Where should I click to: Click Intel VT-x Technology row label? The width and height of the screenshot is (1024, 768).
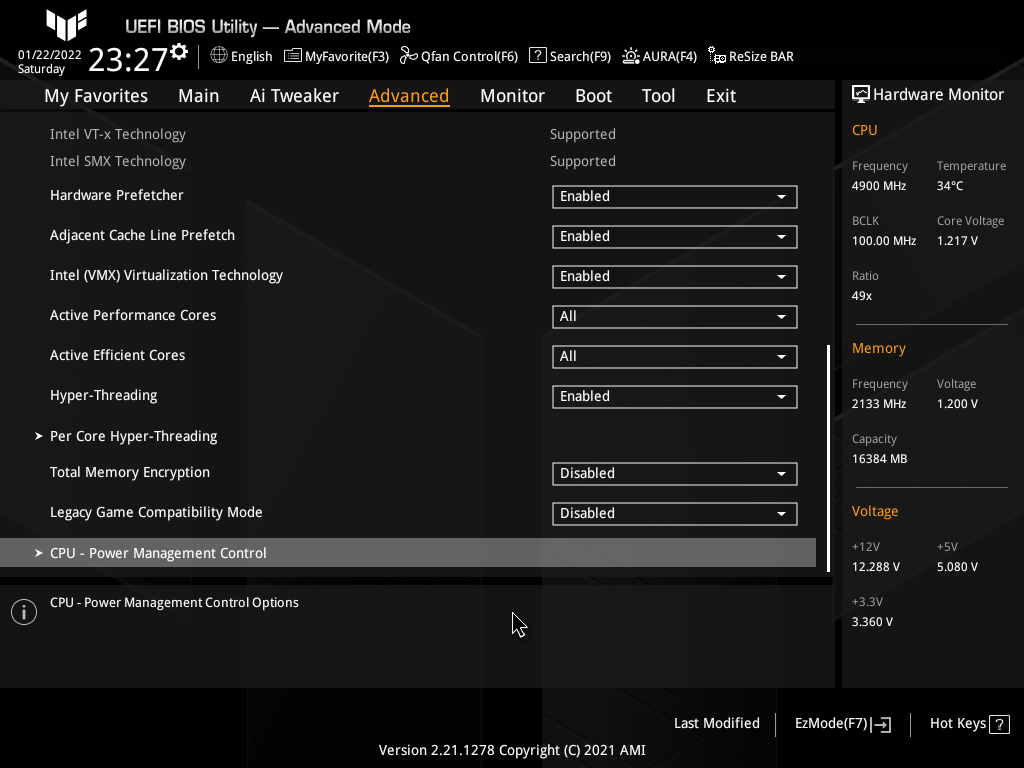118,134
